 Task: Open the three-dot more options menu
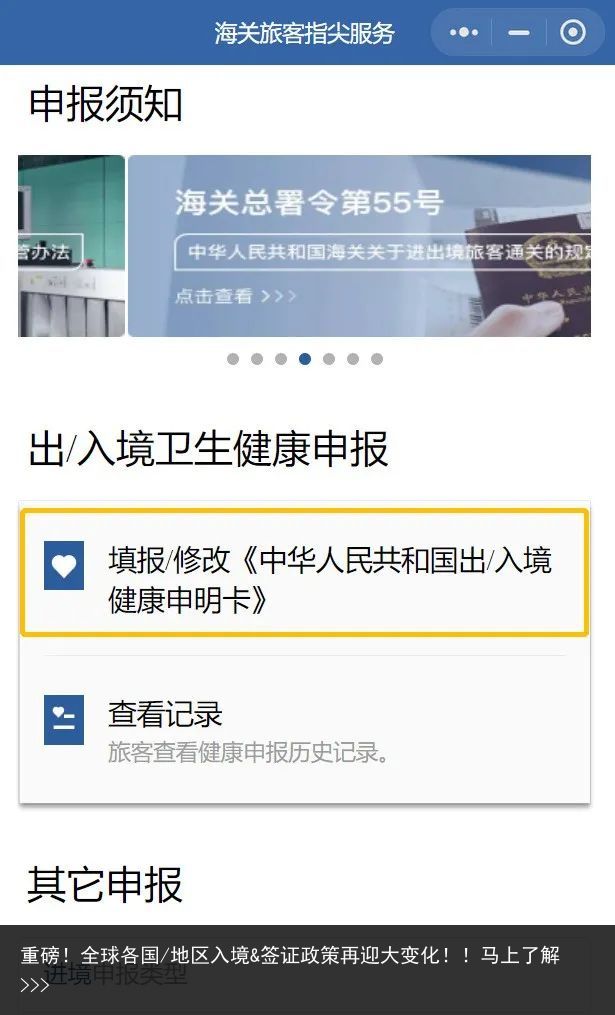[464, 32]
